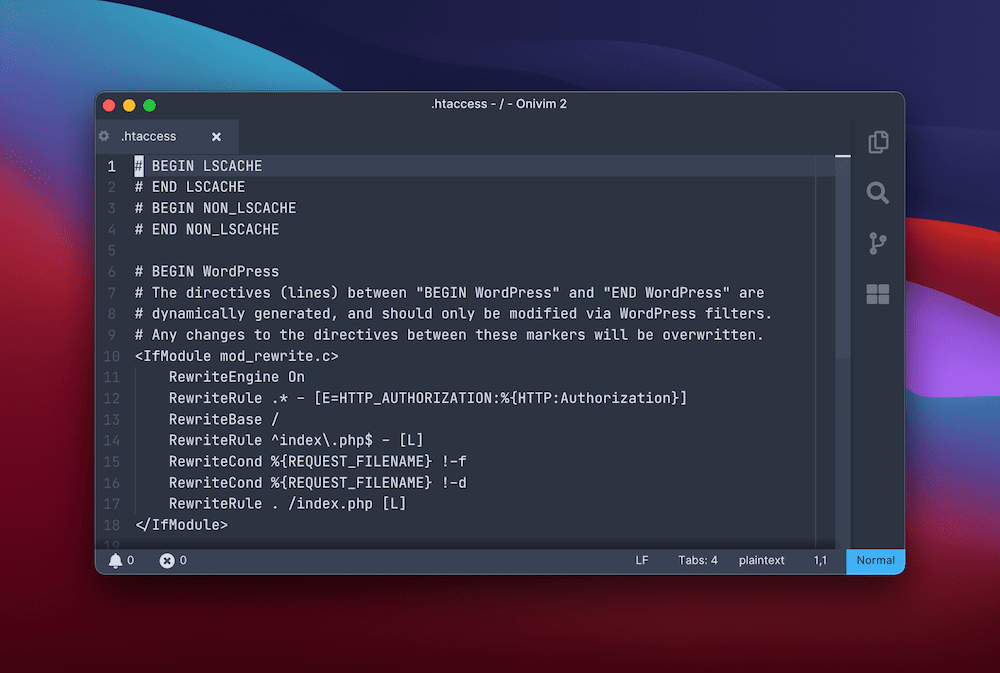
Task: Click the 1,1 cursor position indicator
Action: click(x=820, y=560)
